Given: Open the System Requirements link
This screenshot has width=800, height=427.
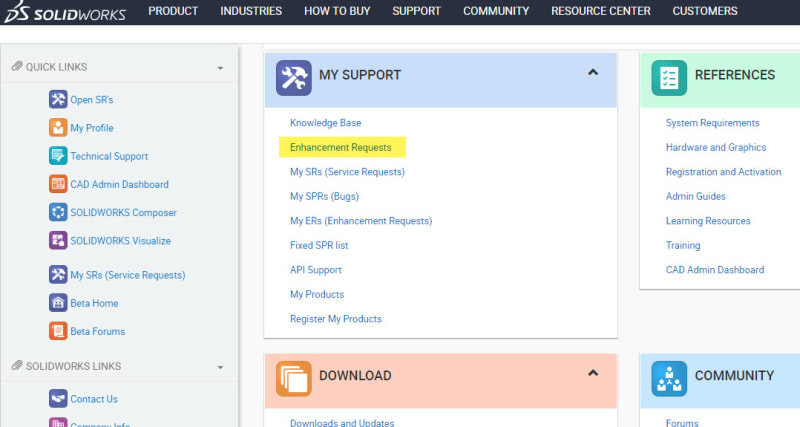Looking at the screenshot, I should coord(713,123).
